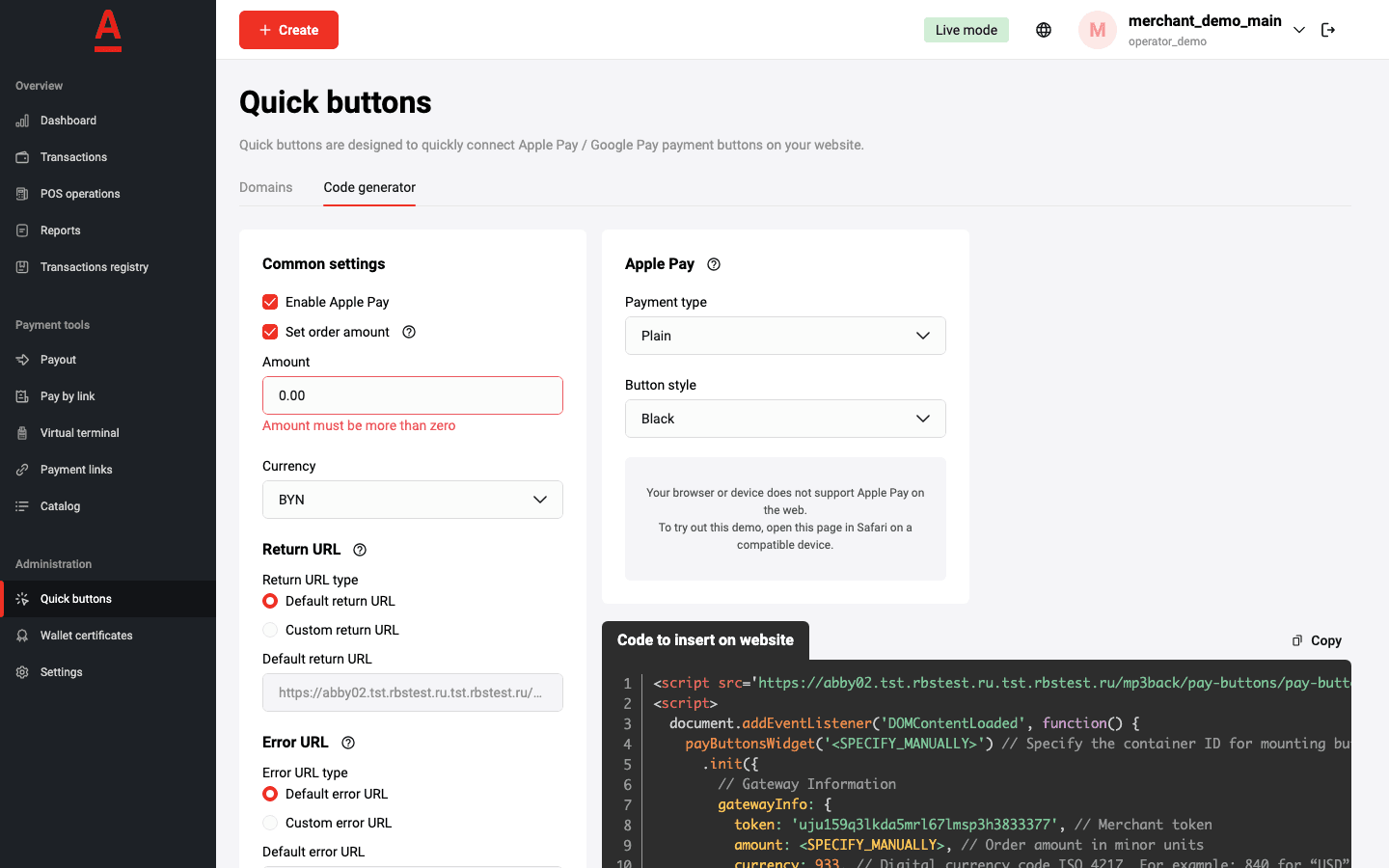Open Payout in the sidebar
Viewport: 1389px width, 868px height.
pos(108,360)
